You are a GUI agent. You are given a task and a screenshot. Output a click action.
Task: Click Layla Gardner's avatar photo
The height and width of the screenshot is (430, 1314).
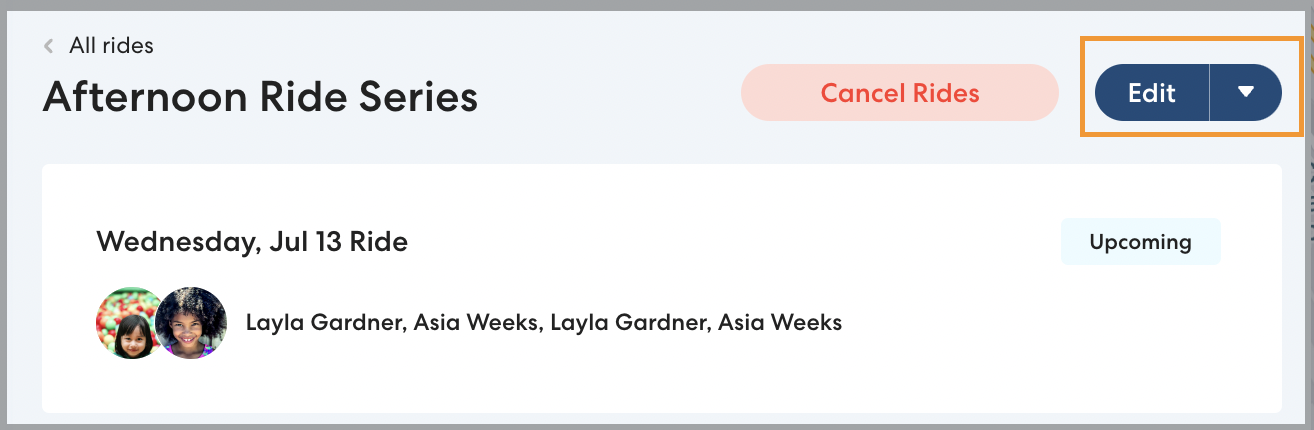tap(130, 324)
